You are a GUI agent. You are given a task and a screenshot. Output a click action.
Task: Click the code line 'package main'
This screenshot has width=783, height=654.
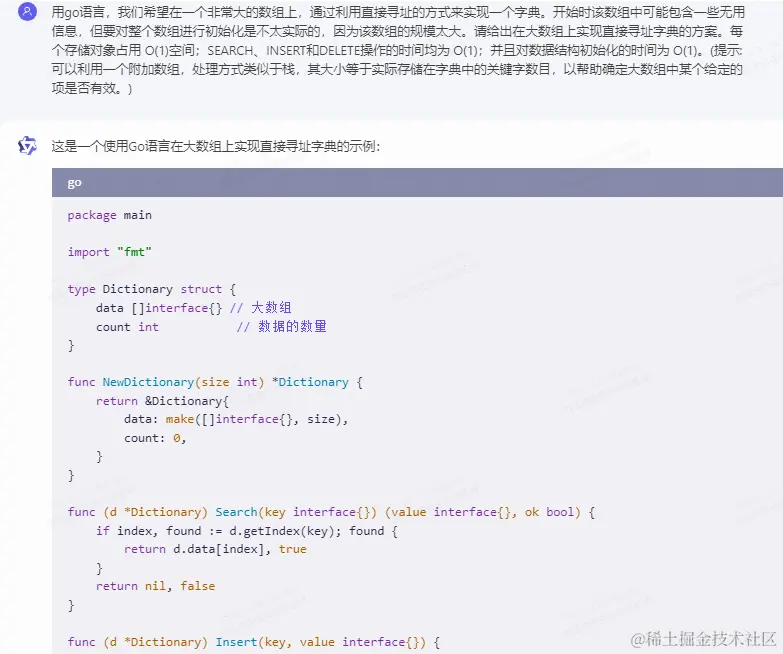tap(110, 215)
